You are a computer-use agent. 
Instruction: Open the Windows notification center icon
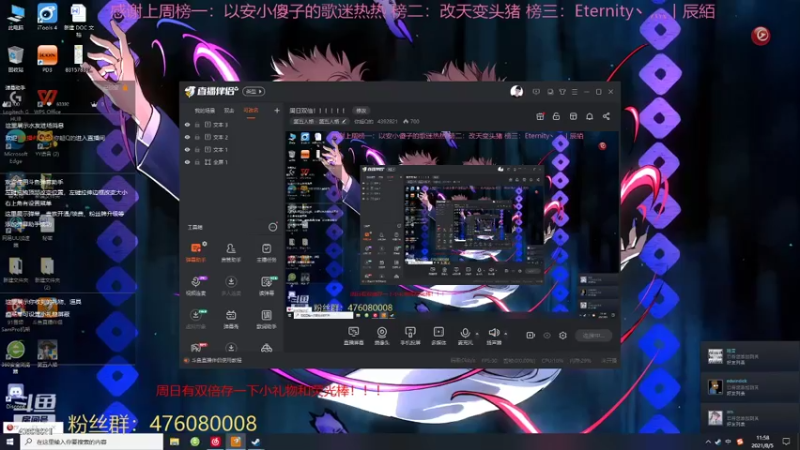[x=786, y=441]
